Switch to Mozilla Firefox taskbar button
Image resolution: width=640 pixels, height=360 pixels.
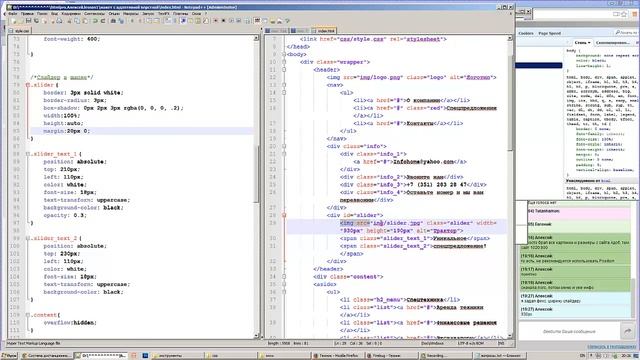coord(338,356)
